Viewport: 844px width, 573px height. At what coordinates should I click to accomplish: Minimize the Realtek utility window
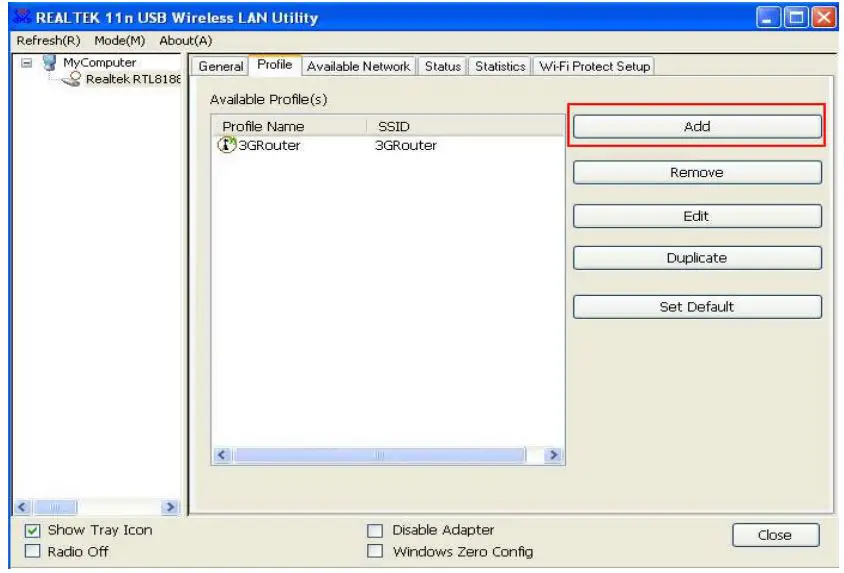click(x=768, y=18)
